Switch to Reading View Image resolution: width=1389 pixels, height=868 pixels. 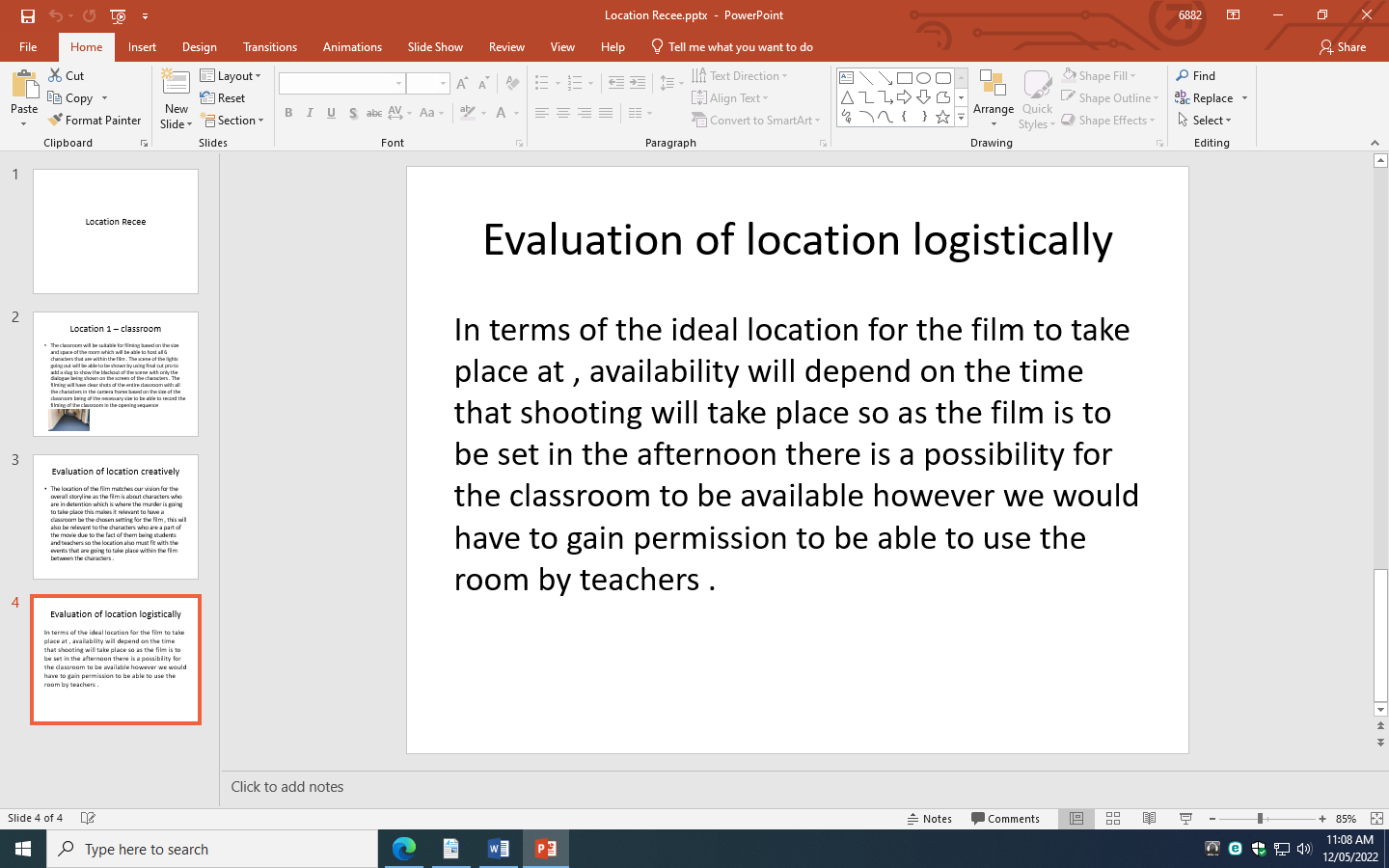1149,819
